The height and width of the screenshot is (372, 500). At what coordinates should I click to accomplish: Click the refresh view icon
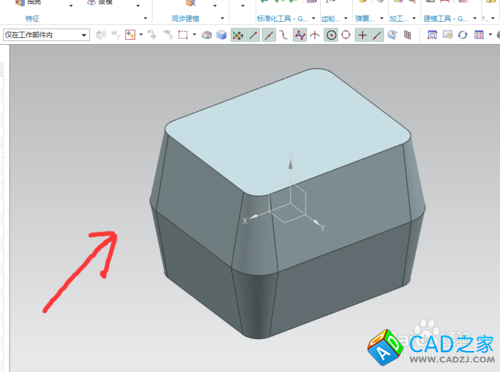[x=462, y=35]
